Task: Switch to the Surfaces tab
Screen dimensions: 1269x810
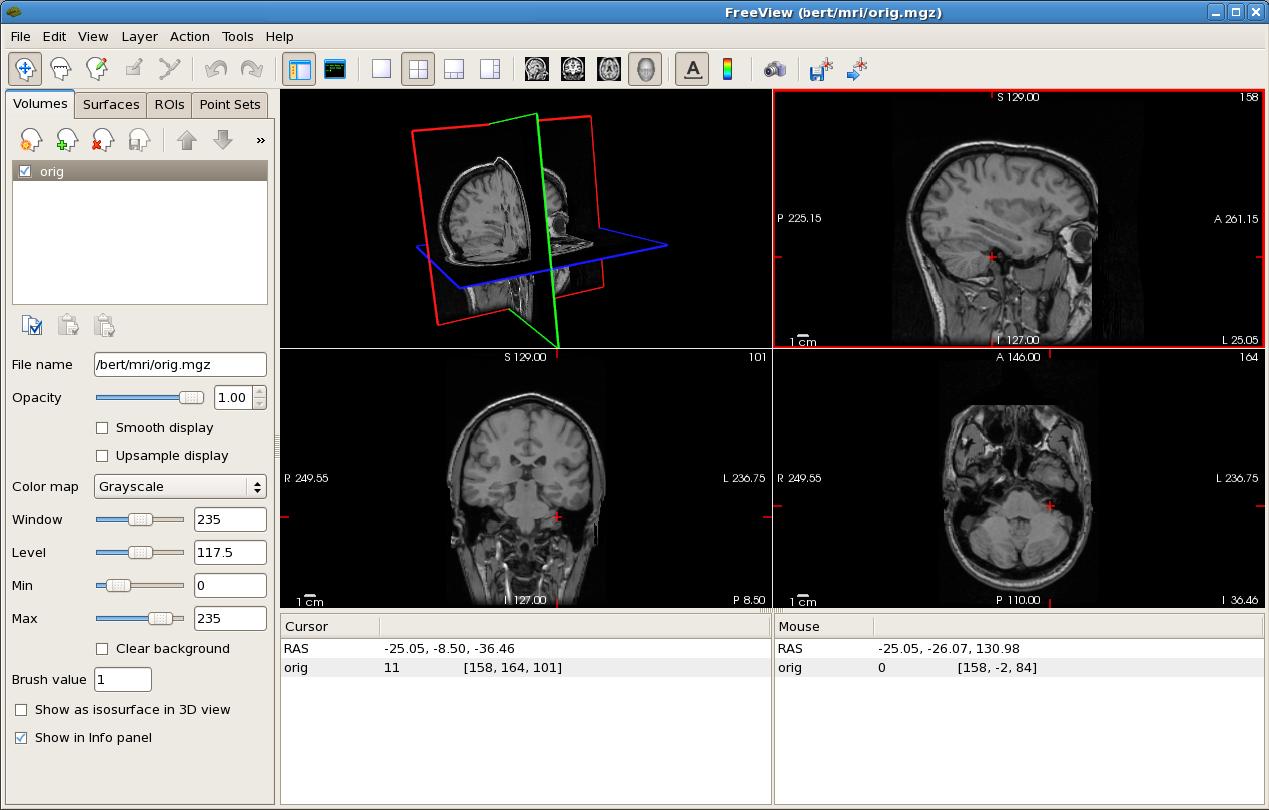Action: [111, 104]
